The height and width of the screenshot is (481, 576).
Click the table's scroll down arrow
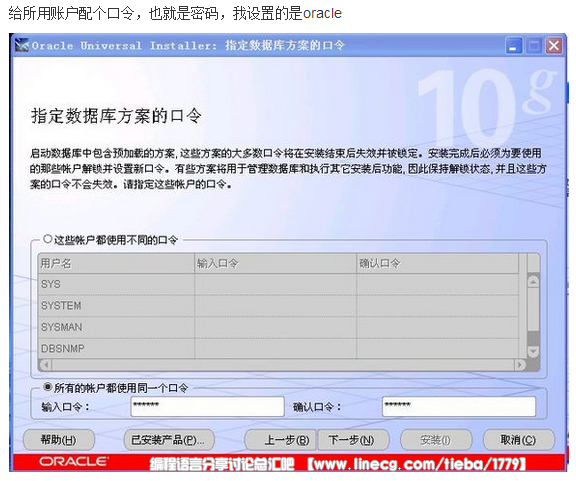pos(533,351)
